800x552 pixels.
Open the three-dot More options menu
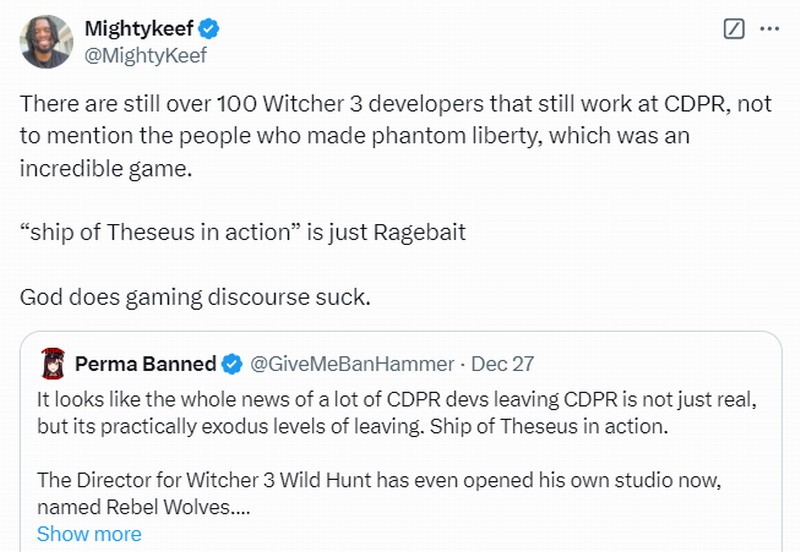(769, 29)
